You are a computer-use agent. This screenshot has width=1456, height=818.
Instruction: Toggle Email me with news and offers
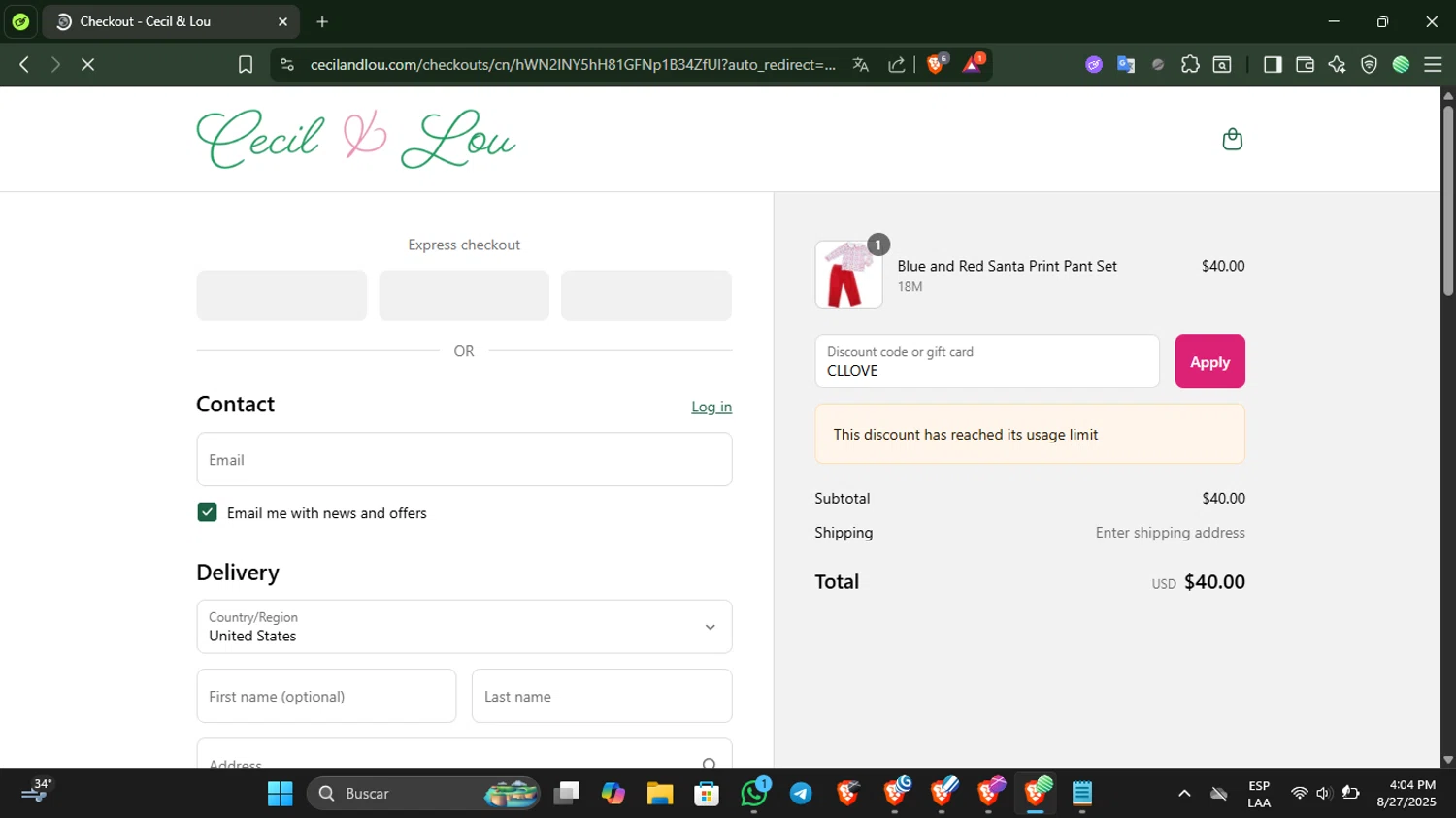tap(207, 512)
